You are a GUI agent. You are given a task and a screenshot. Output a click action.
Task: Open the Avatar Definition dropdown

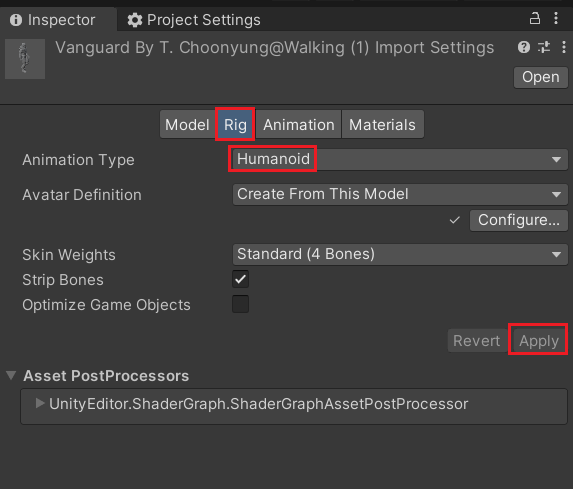click(400, 194)
